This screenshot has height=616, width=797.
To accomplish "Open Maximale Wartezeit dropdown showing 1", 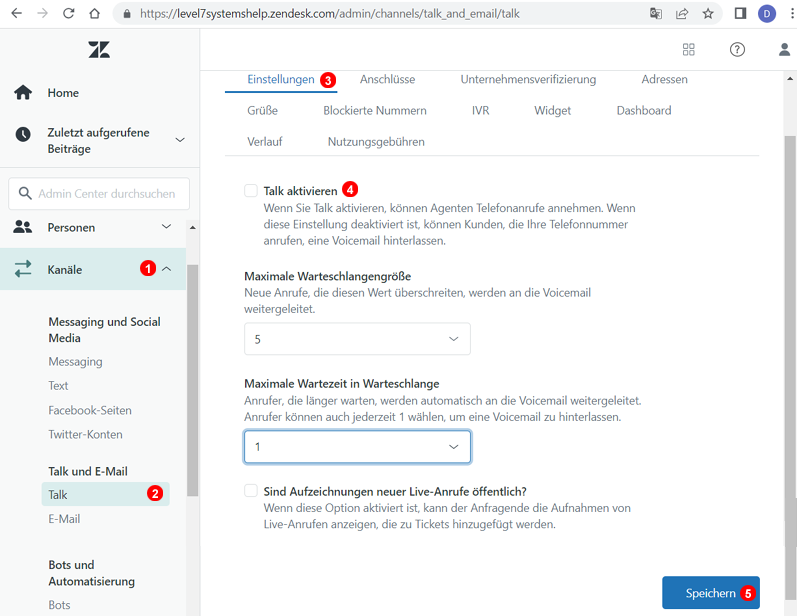I will 357,447.
